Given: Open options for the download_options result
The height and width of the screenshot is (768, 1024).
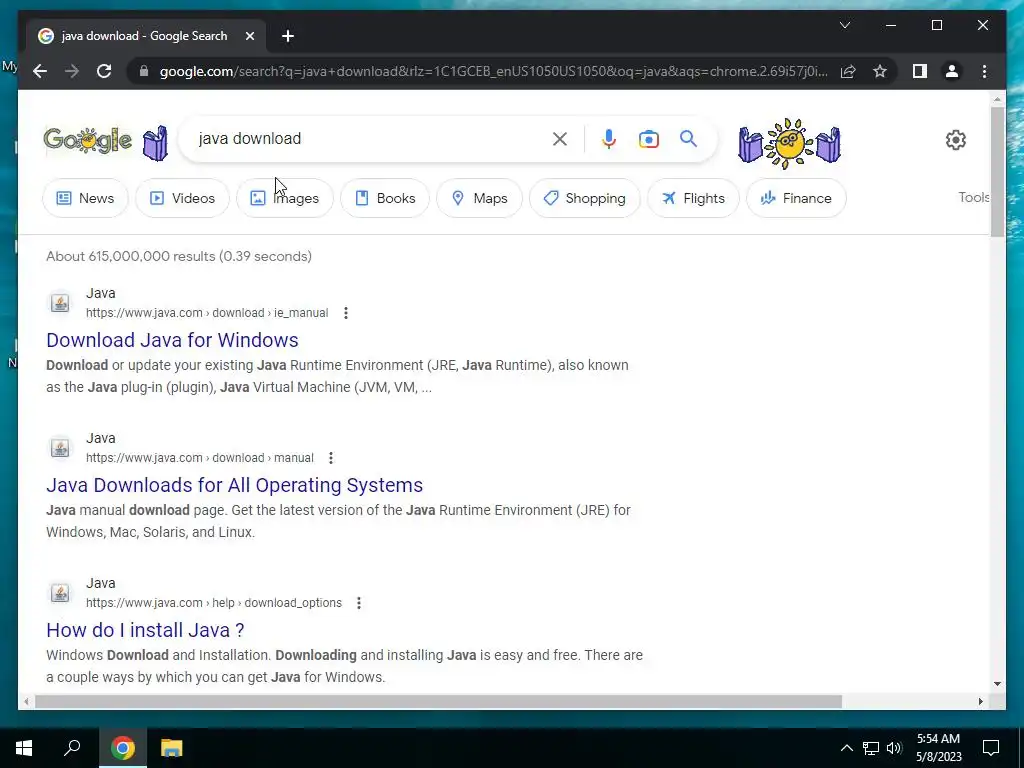Looking at the screenshot, I should pos(359,603).
